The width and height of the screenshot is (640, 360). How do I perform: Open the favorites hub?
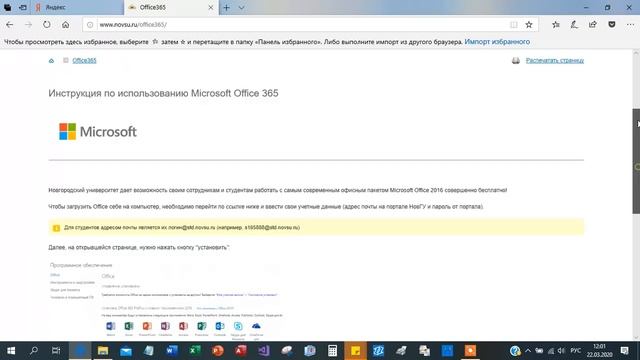tap(556, 25)
